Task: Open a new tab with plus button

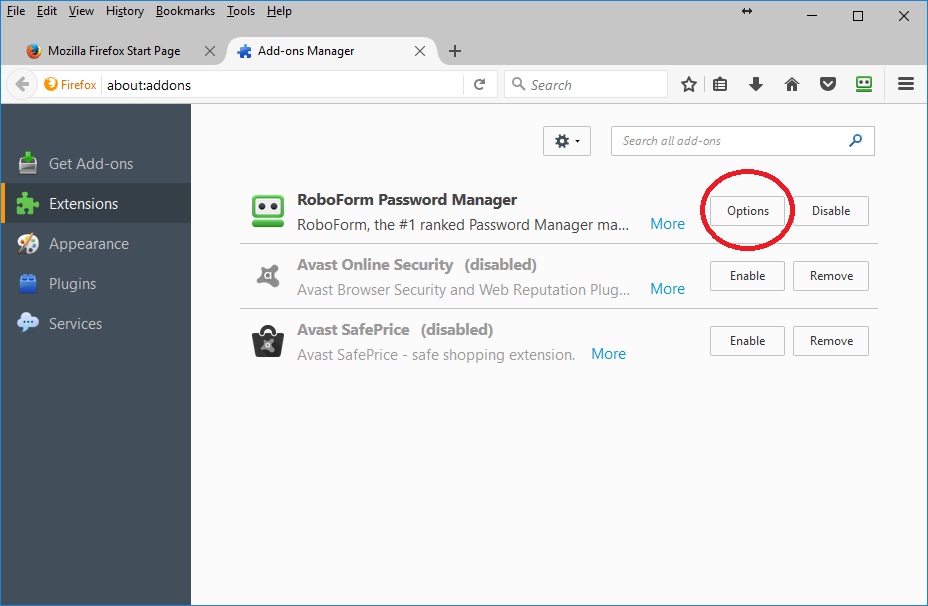Action: point(455,51)
